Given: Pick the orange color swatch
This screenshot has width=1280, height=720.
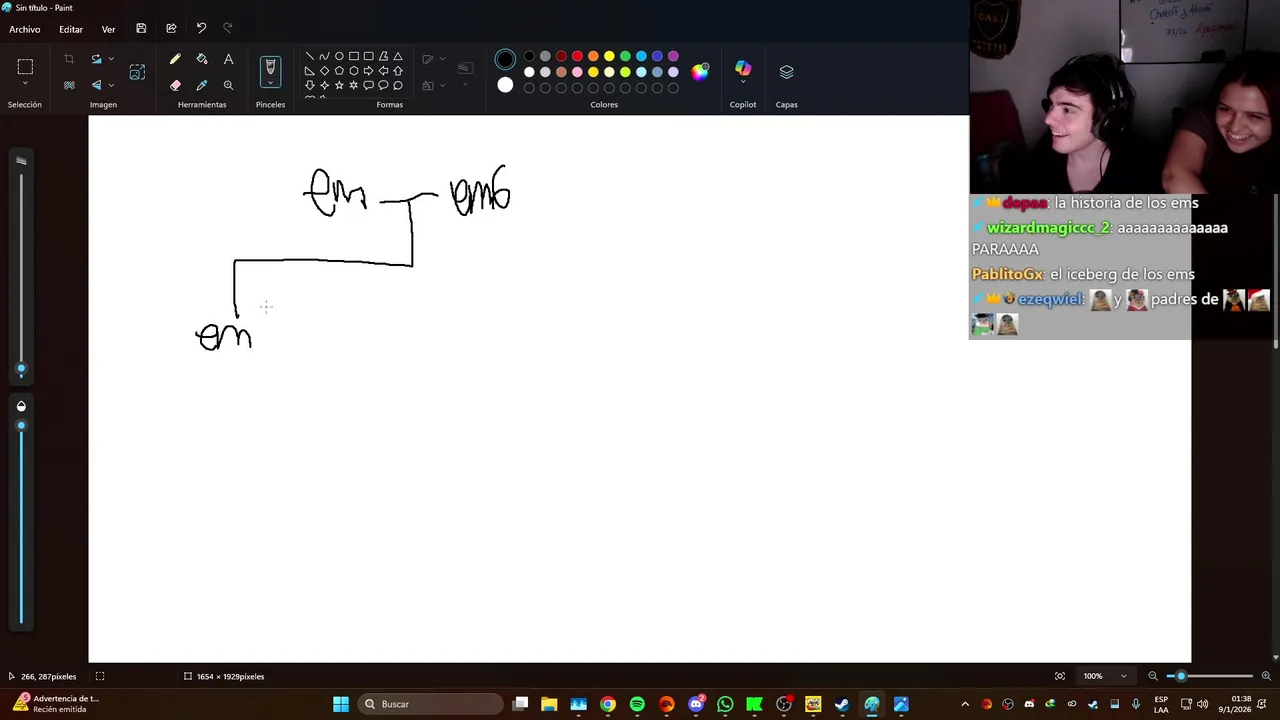Looking at the screenshot, I should tap(593, 56).
